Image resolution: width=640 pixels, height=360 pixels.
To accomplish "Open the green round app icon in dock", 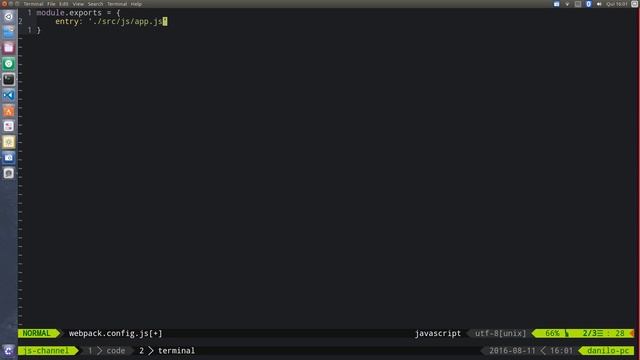I will pyautogui.click(x=9, y=64).
